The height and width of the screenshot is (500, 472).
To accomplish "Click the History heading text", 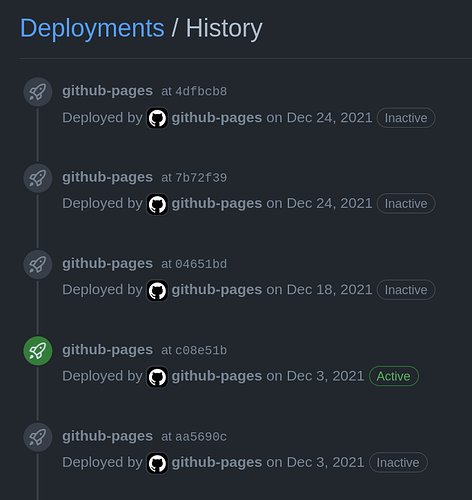I will pyautogui.click(x=224, y=29).
